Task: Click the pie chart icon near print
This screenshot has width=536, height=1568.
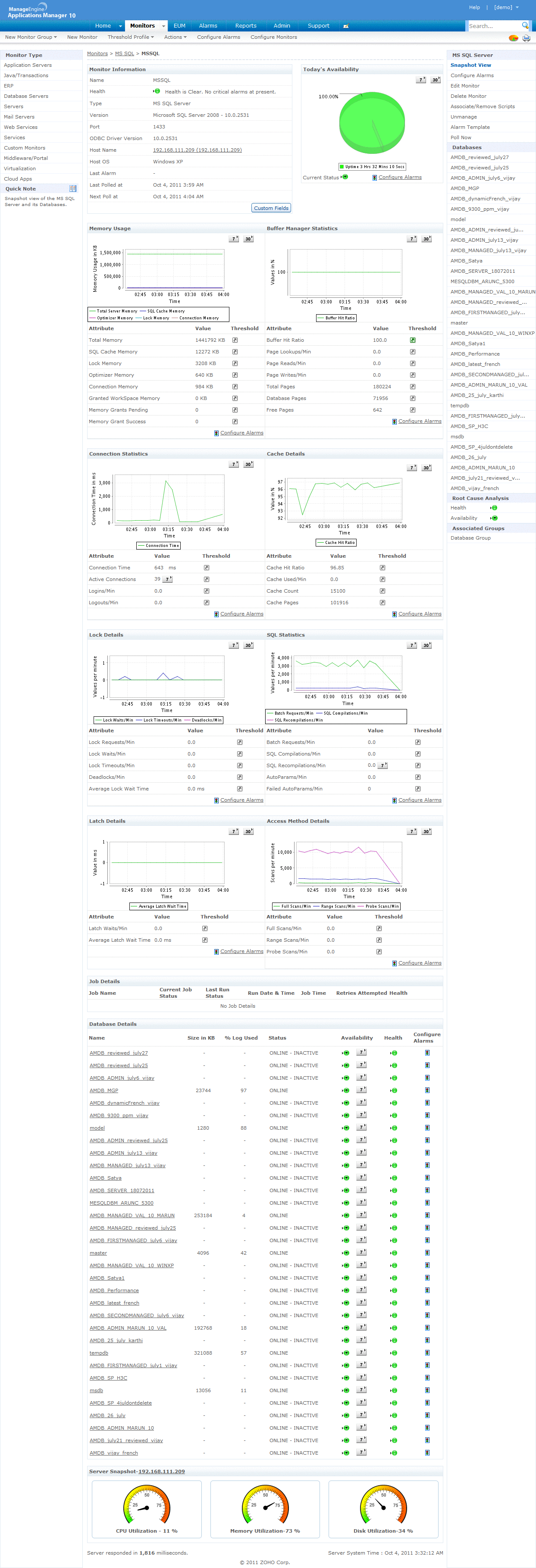Action: (514, 38)
